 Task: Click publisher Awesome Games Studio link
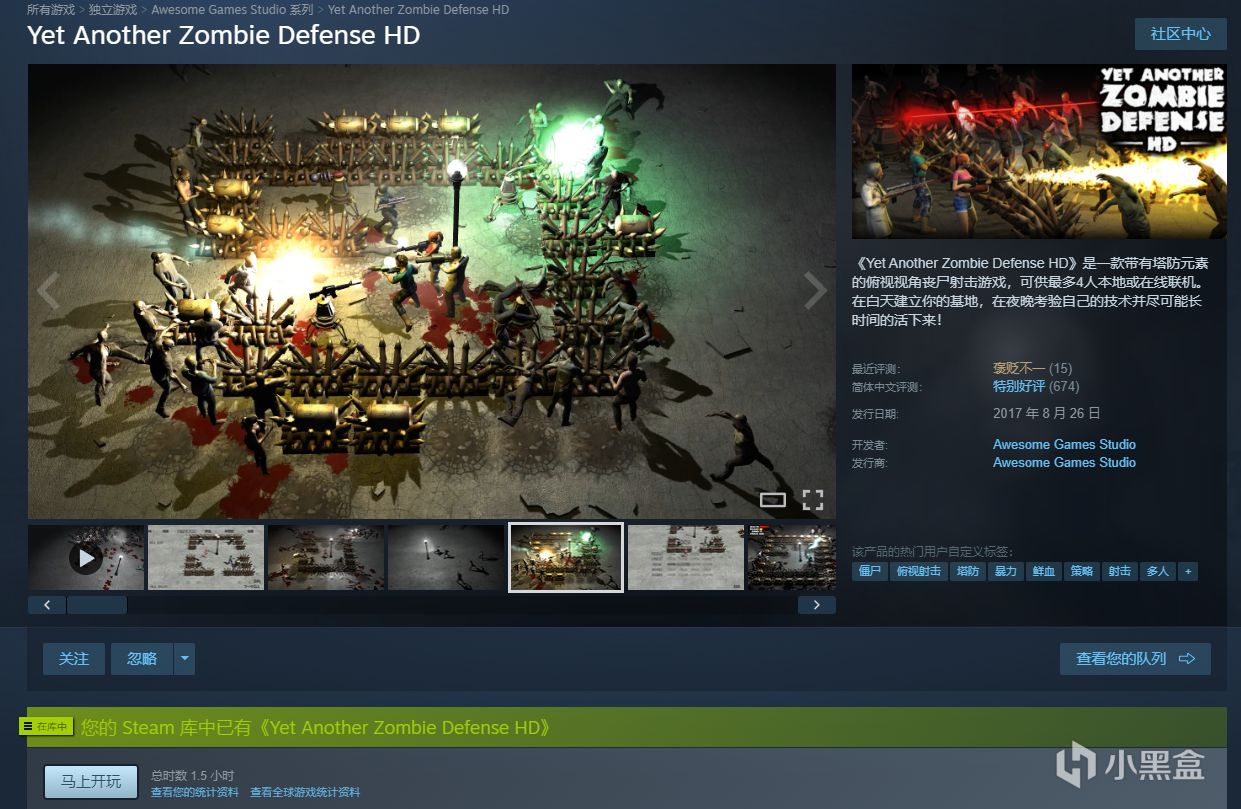point(1064,462)
